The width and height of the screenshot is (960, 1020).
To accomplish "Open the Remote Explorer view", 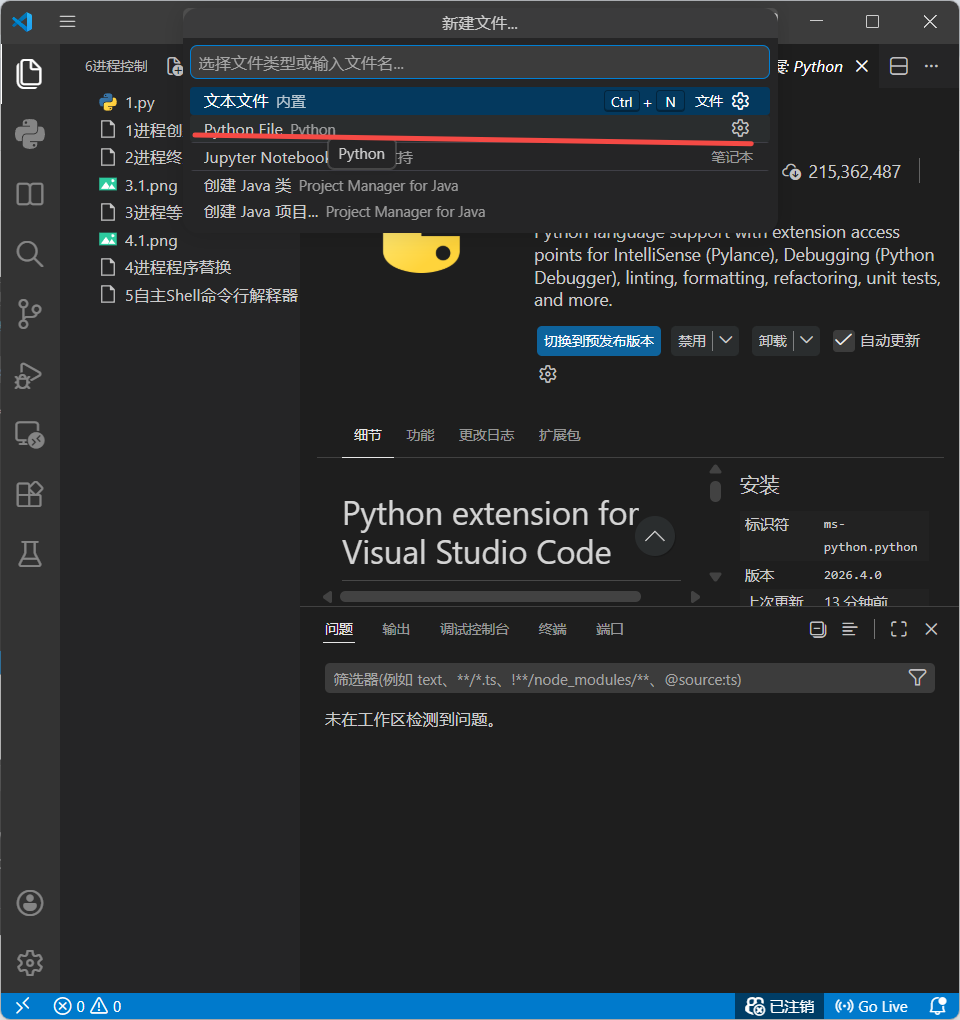I will 29,435.
